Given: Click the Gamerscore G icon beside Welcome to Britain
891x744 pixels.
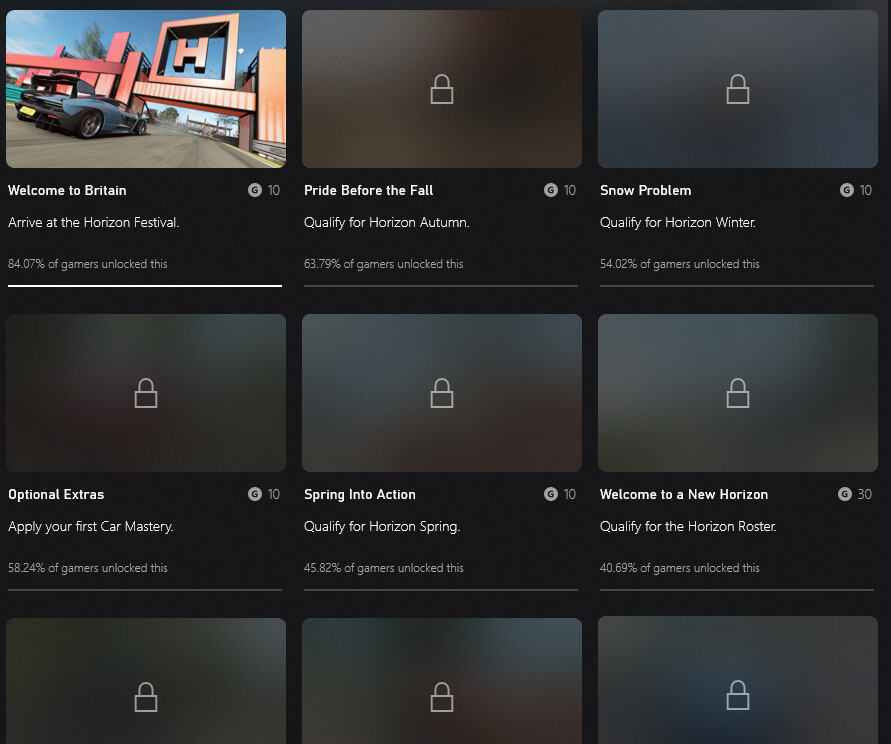Looking at the screenshot, I should pyautogui.click(x=255, y=190).
